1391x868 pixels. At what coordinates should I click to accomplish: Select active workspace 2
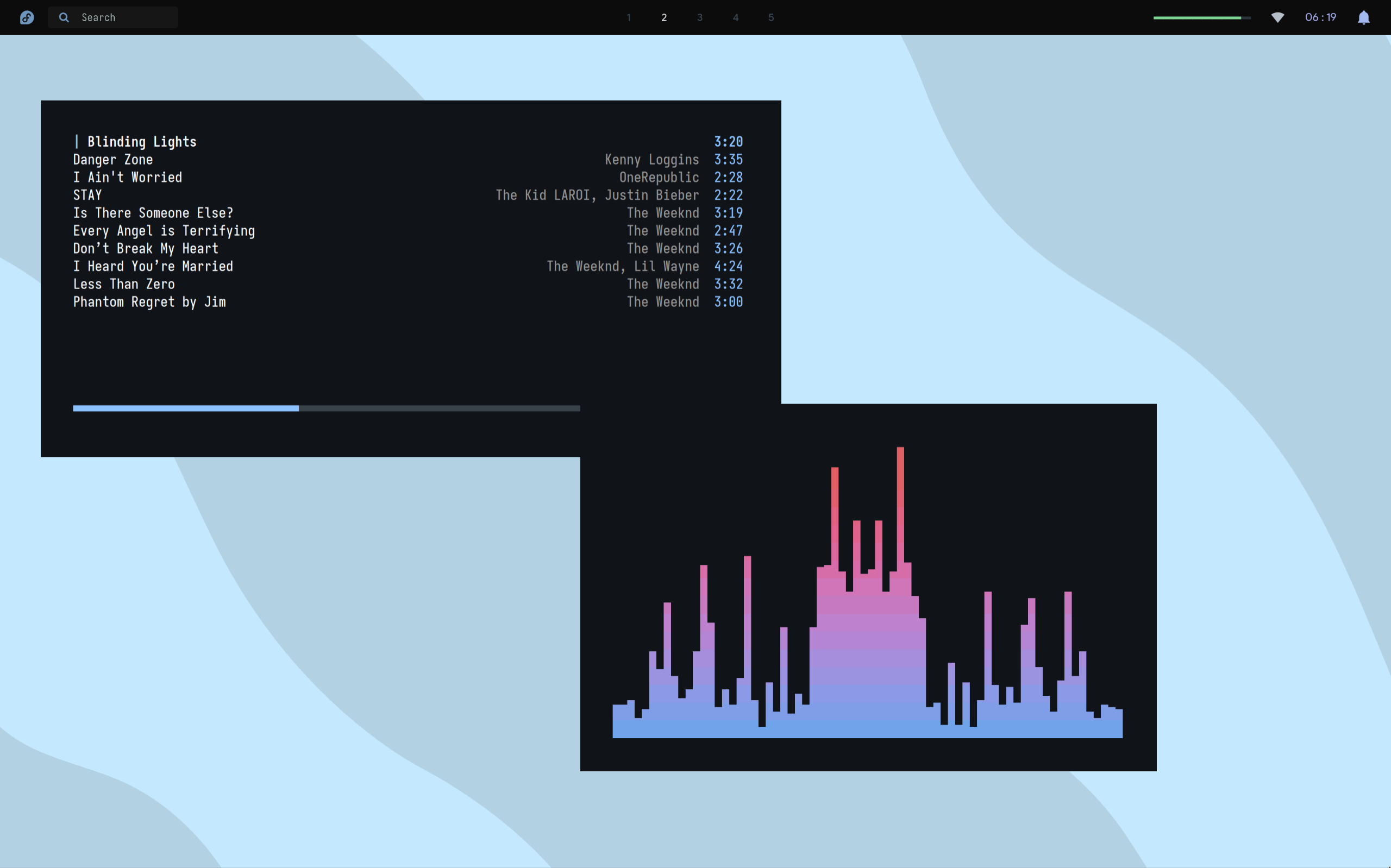point(664,17)
